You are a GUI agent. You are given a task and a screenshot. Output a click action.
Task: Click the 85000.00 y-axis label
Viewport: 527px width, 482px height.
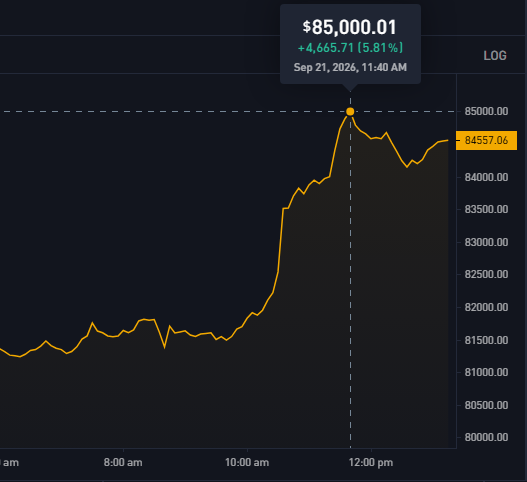click(486, 111)
